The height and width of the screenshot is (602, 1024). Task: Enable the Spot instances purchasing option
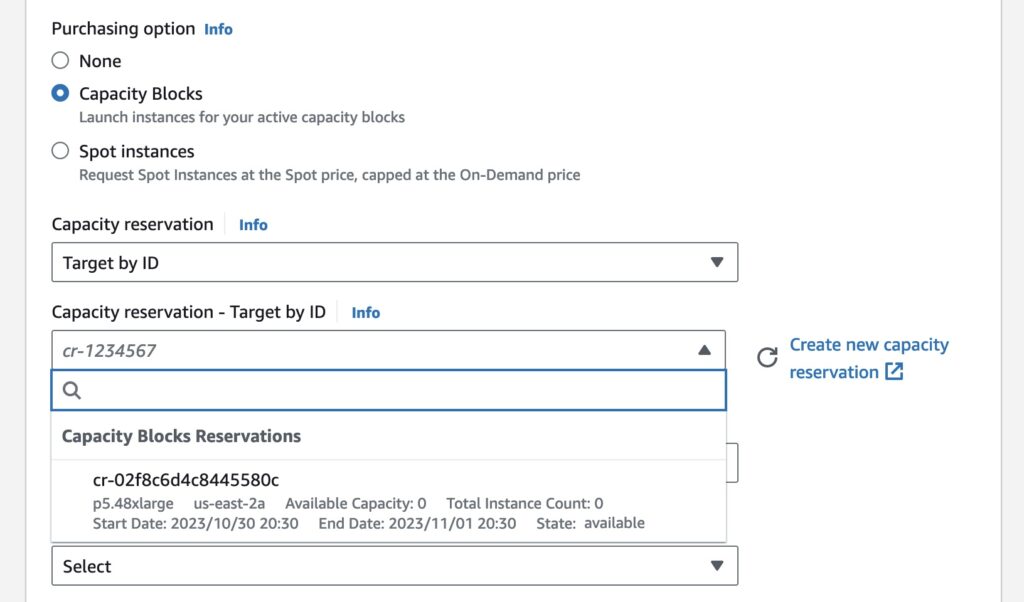coord(59,151)
